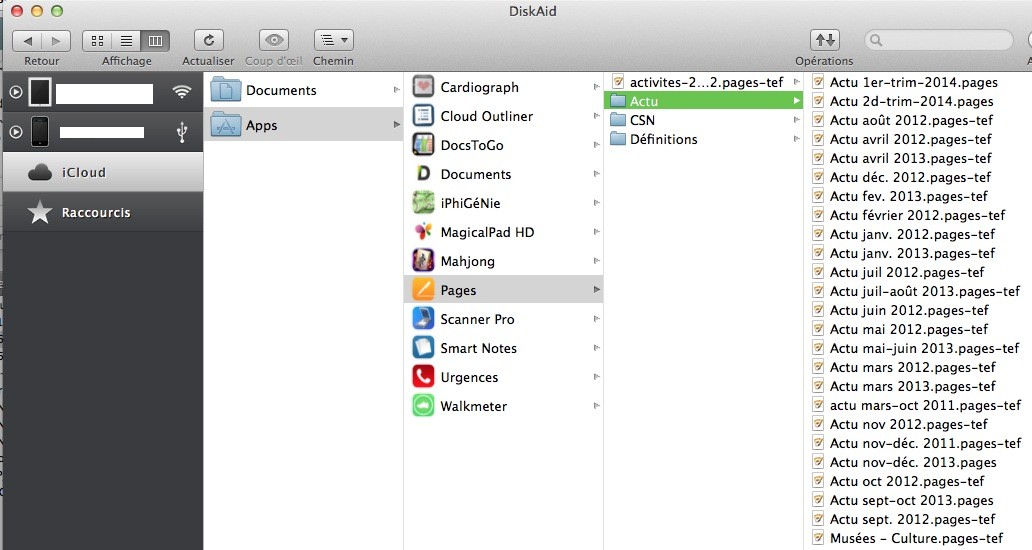Viewport: 1032px width, 550px height.
Task: Expand the iPhone device disclosure arrow
Action: tap(16, 132)
